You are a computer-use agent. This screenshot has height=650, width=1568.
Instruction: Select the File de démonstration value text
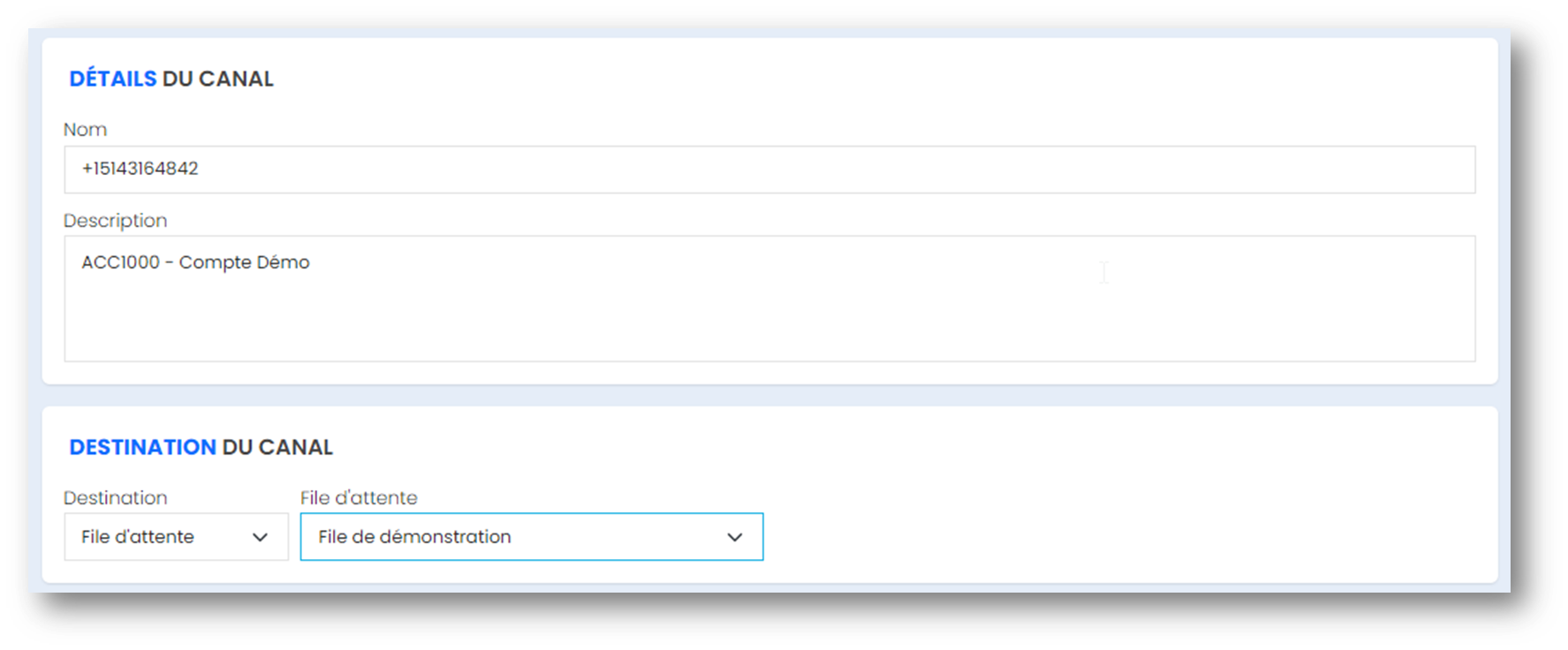pyautogui.click(x=414, y=537)
